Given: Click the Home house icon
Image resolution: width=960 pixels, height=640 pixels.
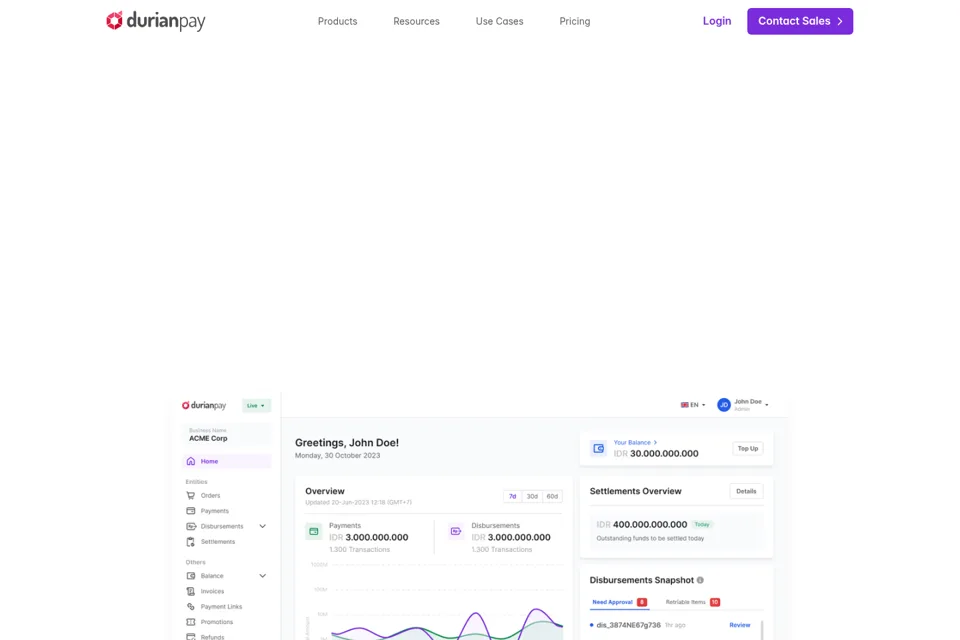Looking at the screenshot, I should [190, 461].
